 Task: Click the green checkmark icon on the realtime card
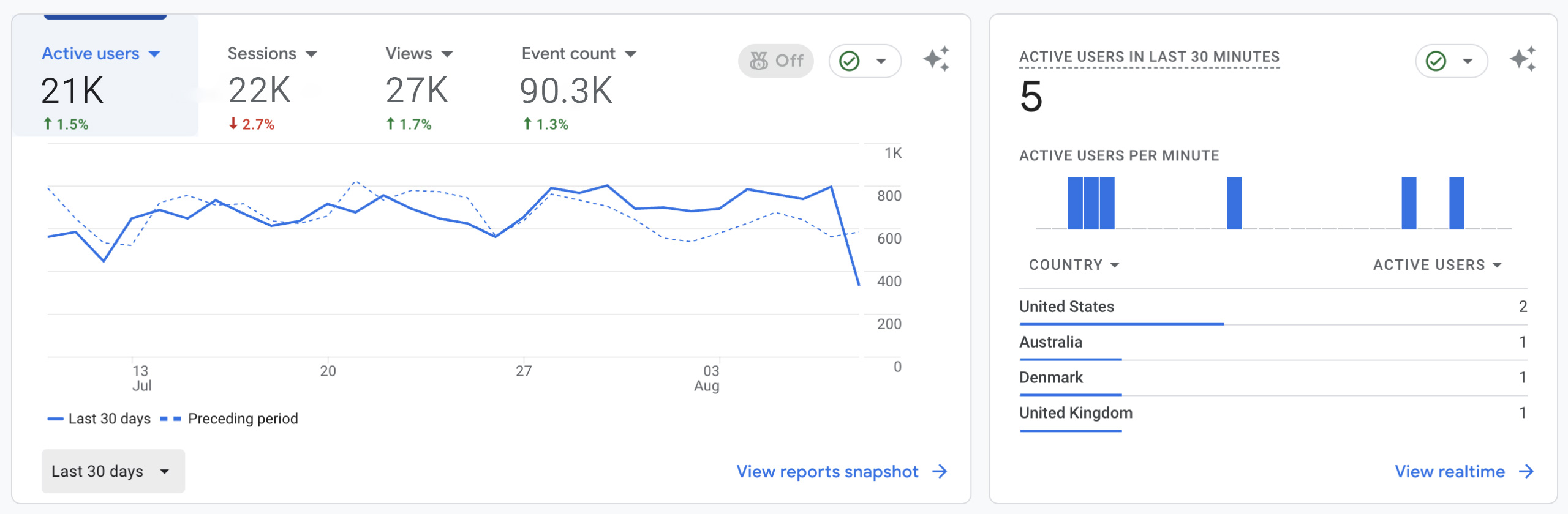point(1436,61)
